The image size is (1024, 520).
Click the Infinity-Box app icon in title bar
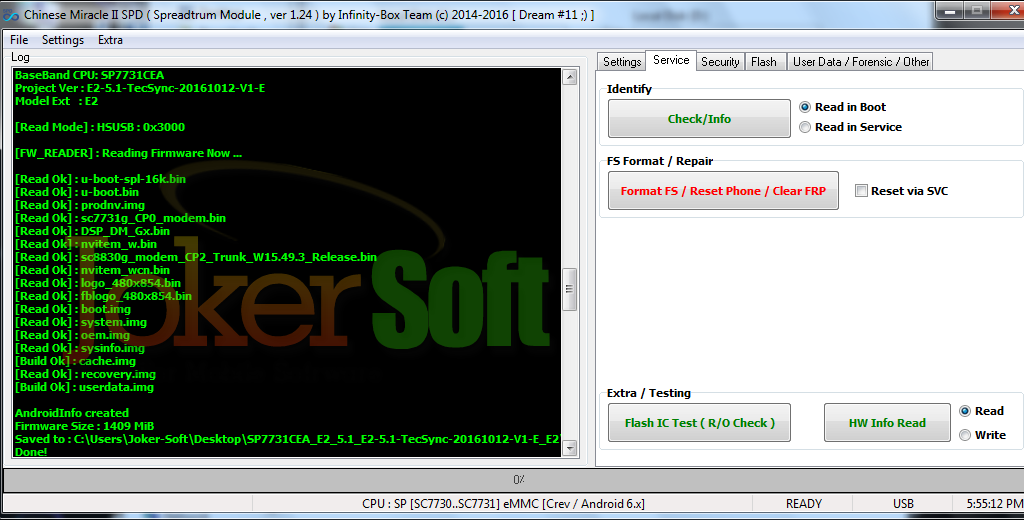tap(10, 14)
